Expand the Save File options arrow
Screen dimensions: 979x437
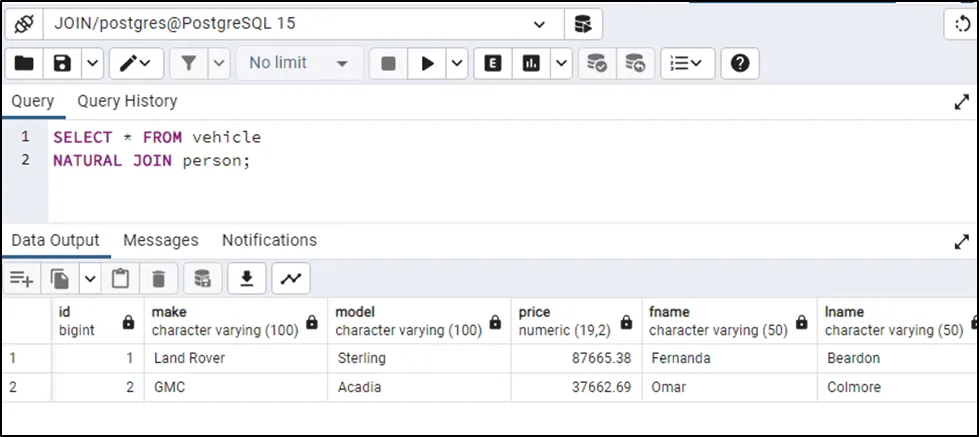click(91, 63)
